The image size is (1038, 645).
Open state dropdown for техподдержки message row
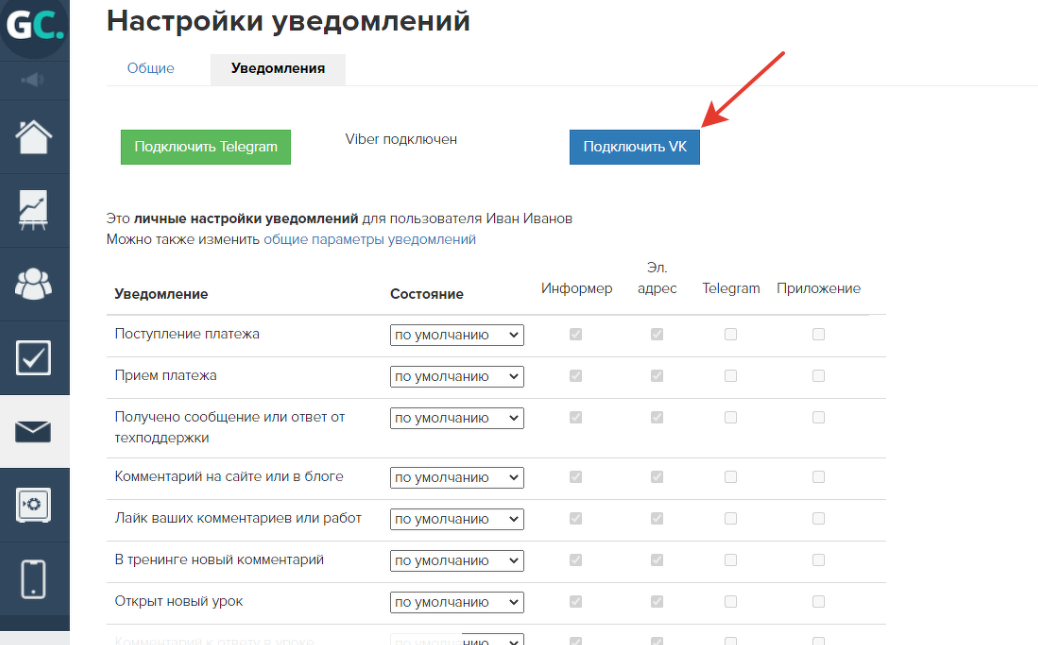click(x=457, y=419)
